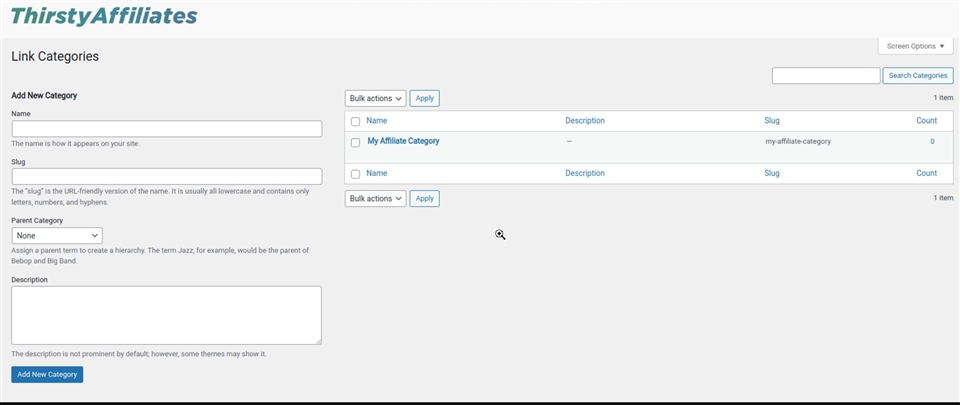Image resolution: width=960 pixels, height=405 pixels.
Task: Open the My Affiliate Category link
Action: click(x=403, y=141)
